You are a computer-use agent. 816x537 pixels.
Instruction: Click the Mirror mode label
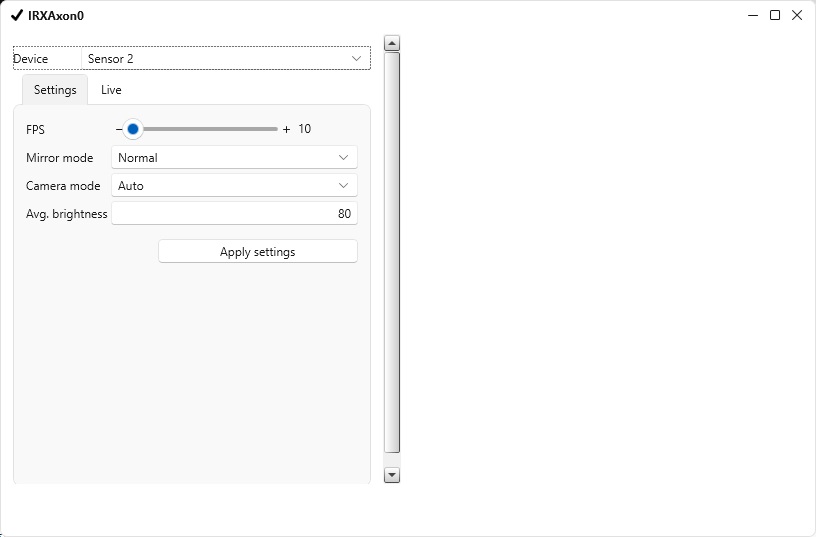pos(59,158)
